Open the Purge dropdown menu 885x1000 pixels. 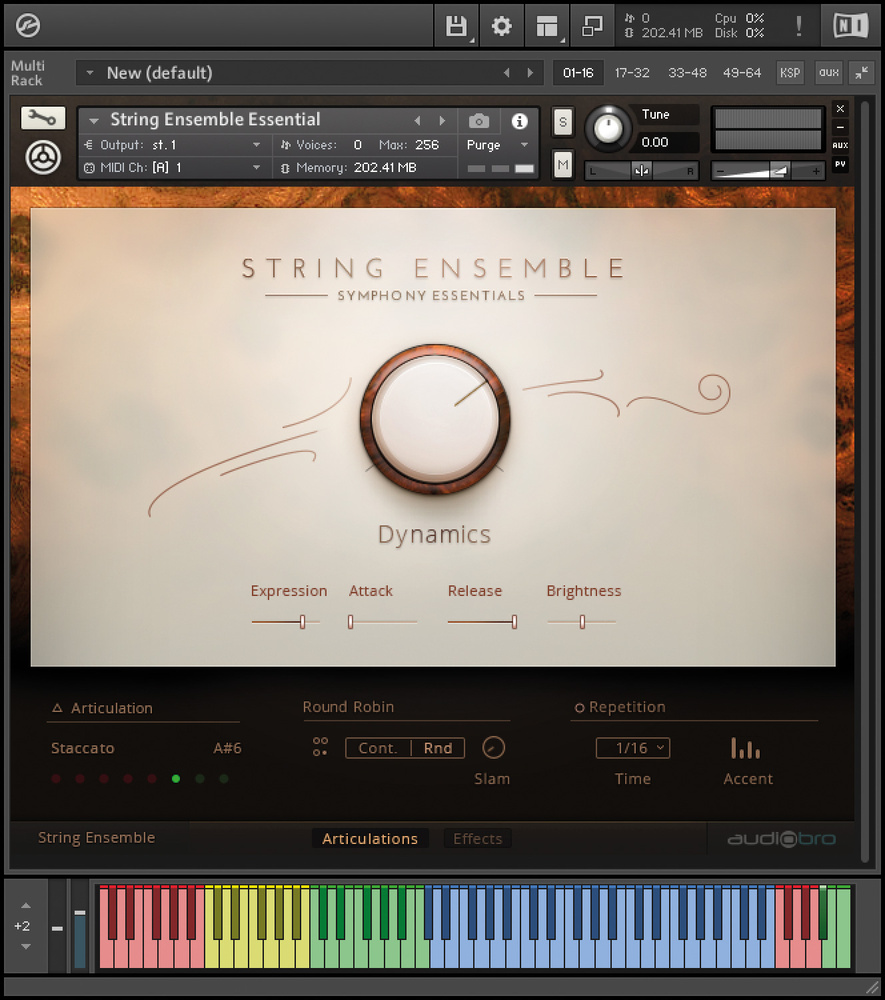[x=498, y=145]
